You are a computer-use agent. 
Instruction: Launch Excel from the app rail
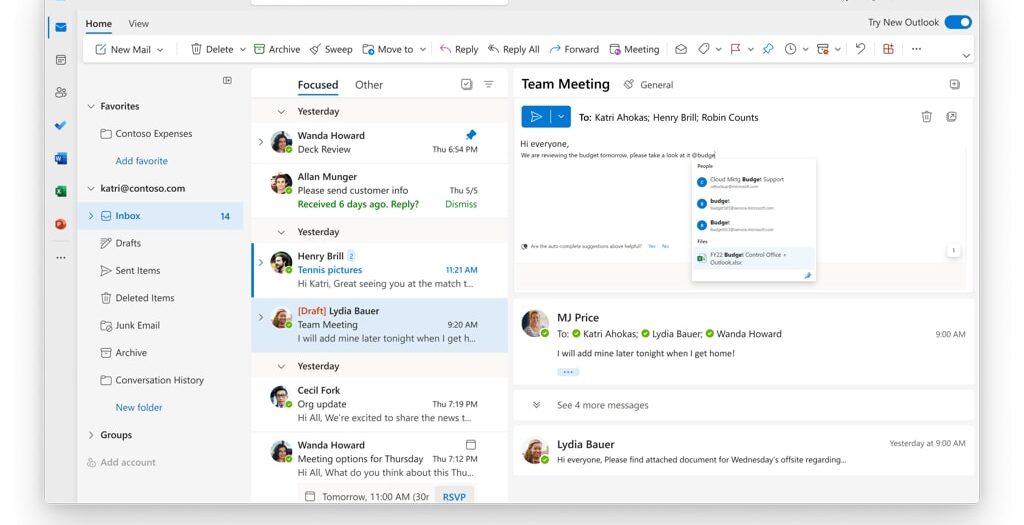click(x=61, y=191)
